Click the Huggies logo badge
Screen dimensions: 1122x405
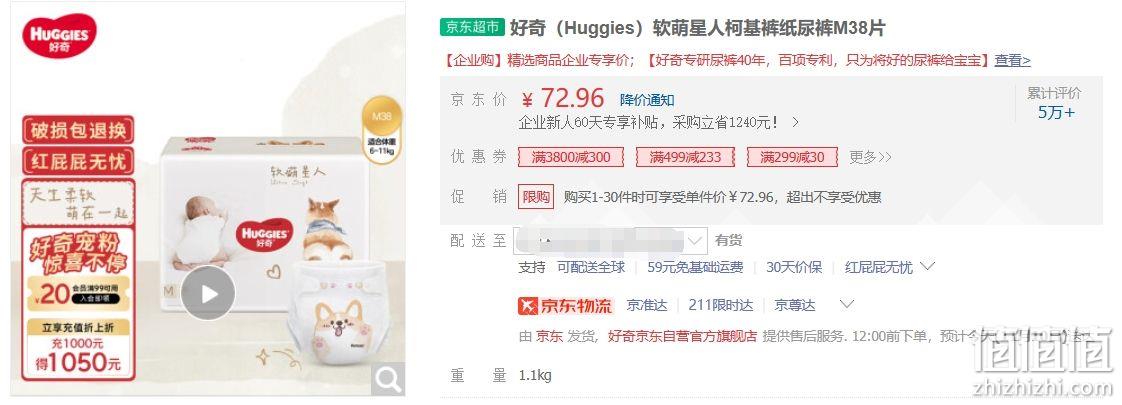[x=59, y=36]
